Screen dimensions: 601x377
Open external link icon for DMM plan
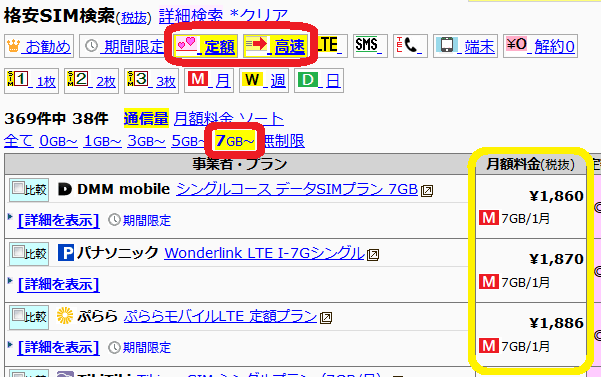pos(427,190)
